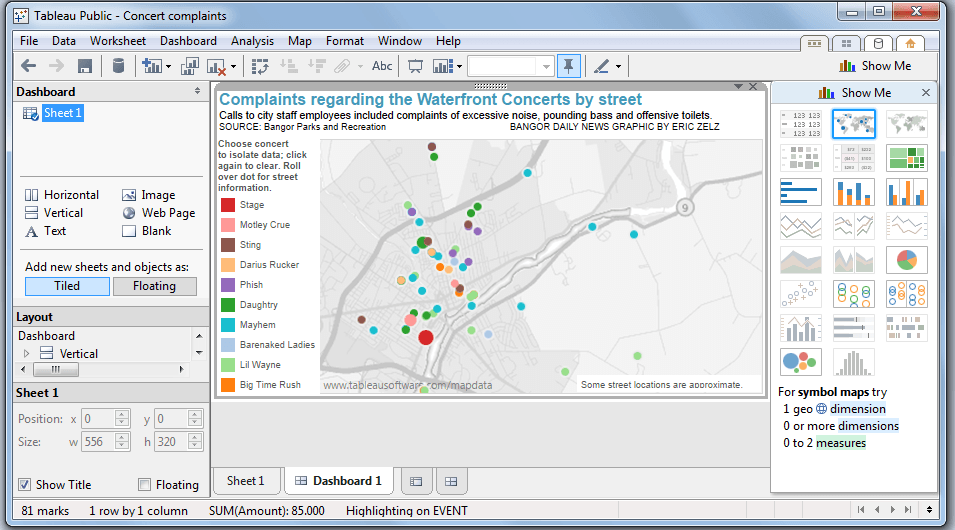Click the Show/Hide Cards chart icon
This screenshot has width=955, height=530.
pos(443,66)
